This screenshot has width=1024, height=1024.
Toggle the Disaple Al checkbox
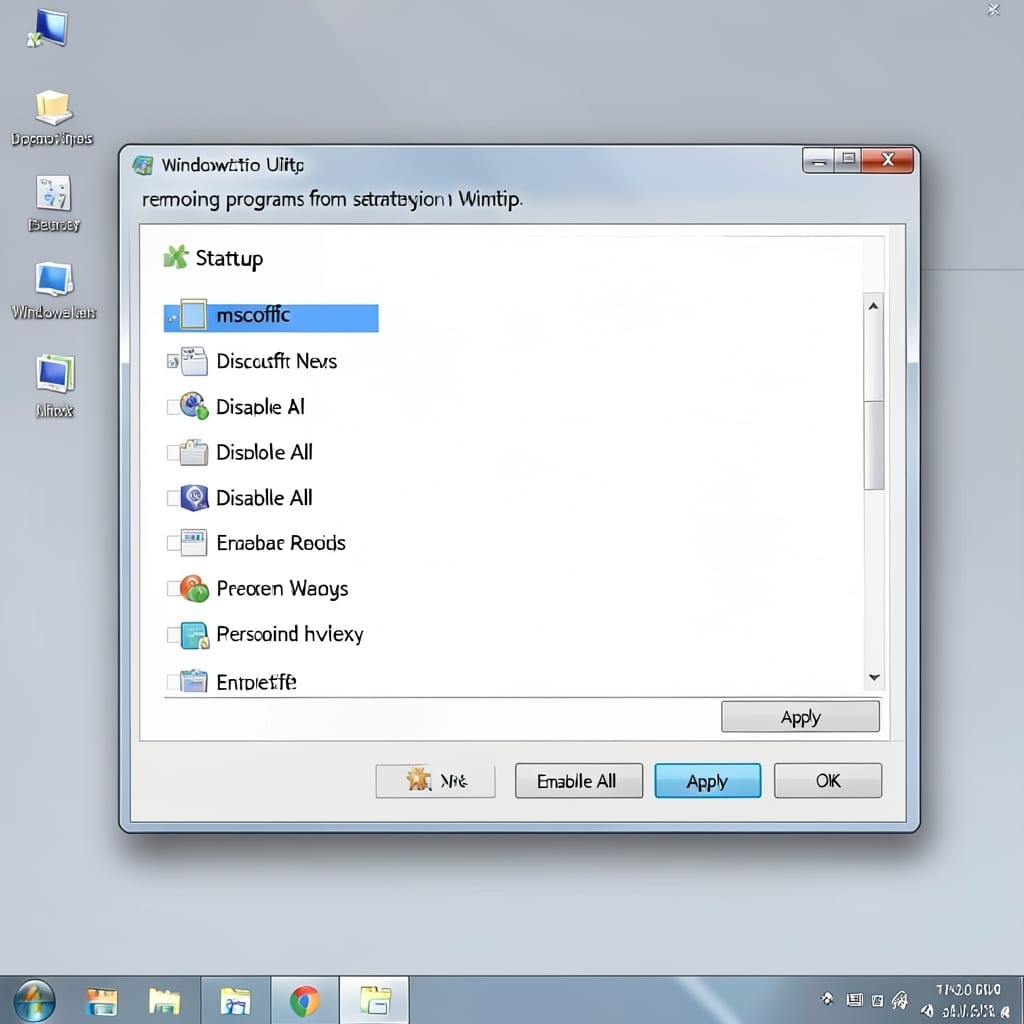click(x=173, y=408)
